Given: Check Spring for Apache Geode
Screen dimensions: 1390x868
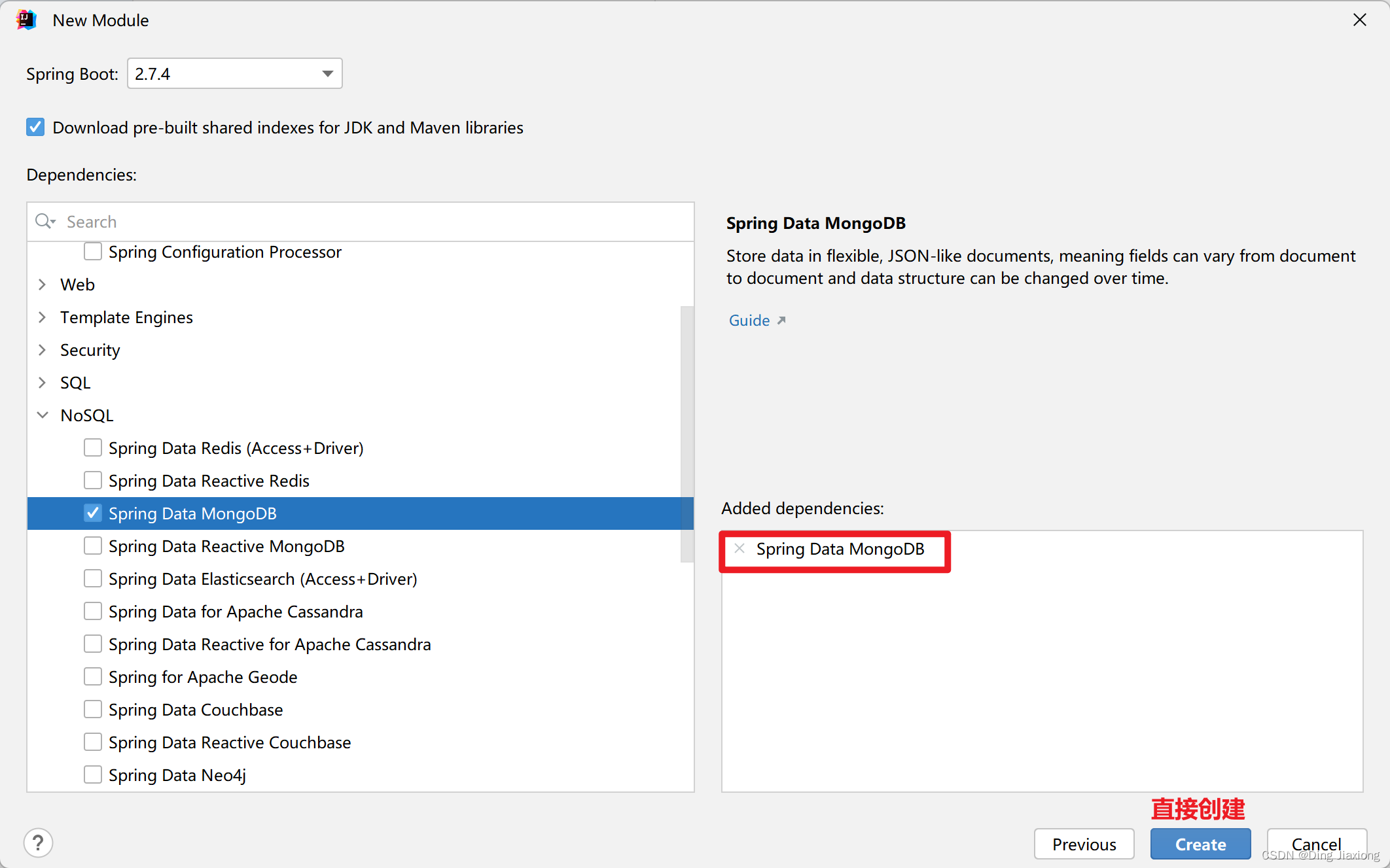Looking at the screenshot, I should [93, 677].
